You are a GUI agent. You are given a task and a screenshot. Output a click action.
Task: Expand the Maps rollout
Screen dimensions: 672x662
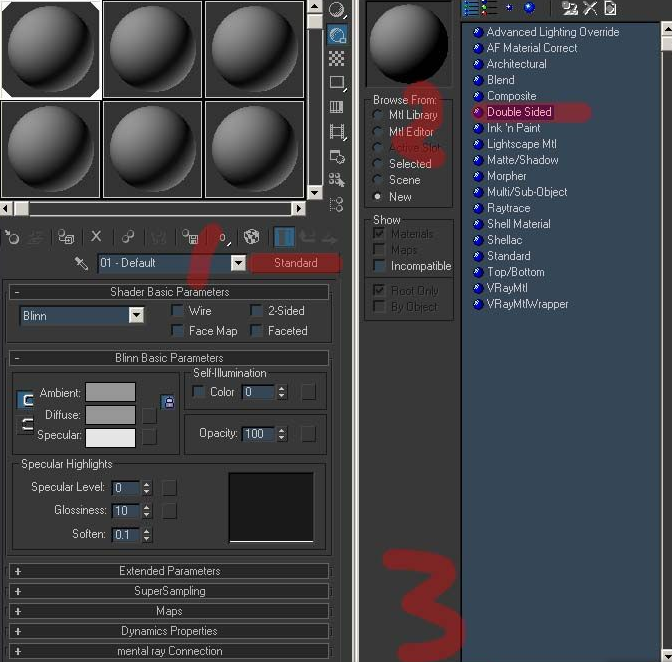(169, 611)
